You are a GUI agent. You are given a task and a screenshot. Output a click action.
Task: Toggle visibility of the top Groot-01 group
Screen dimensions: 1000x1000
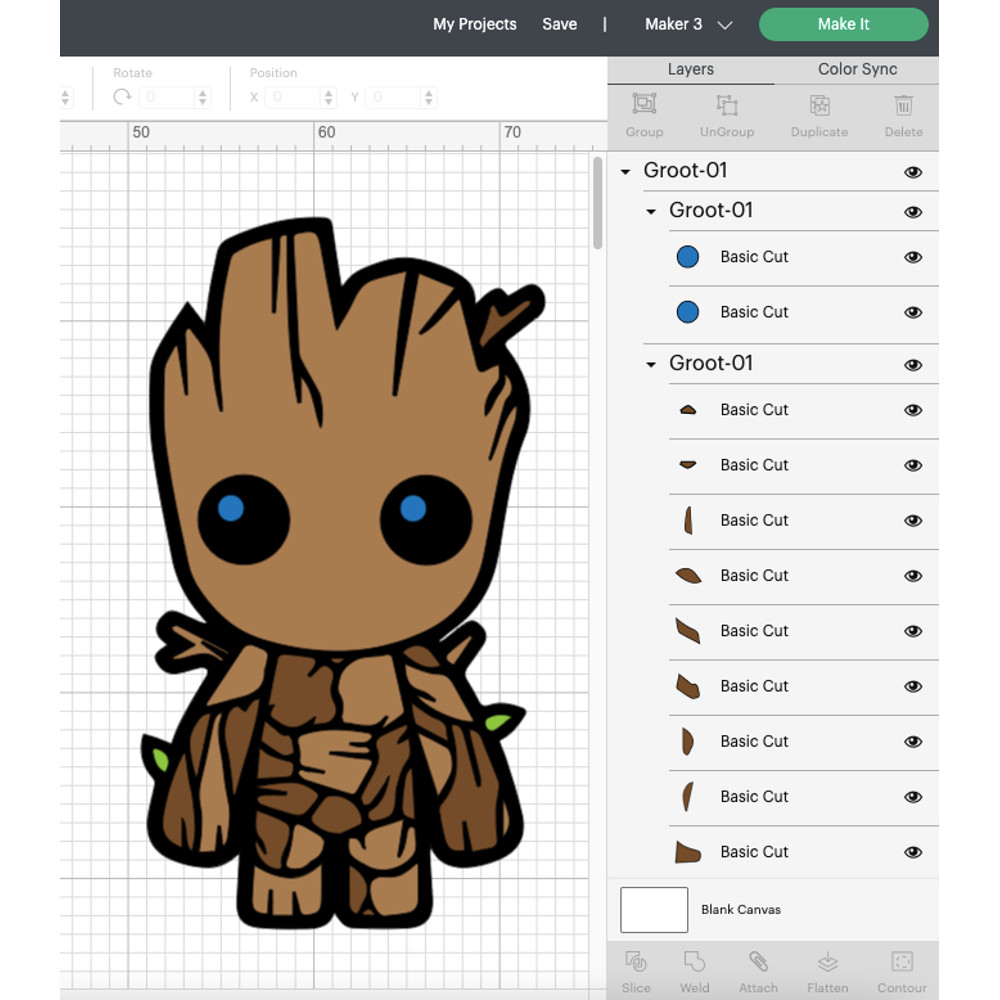[913, 171]
